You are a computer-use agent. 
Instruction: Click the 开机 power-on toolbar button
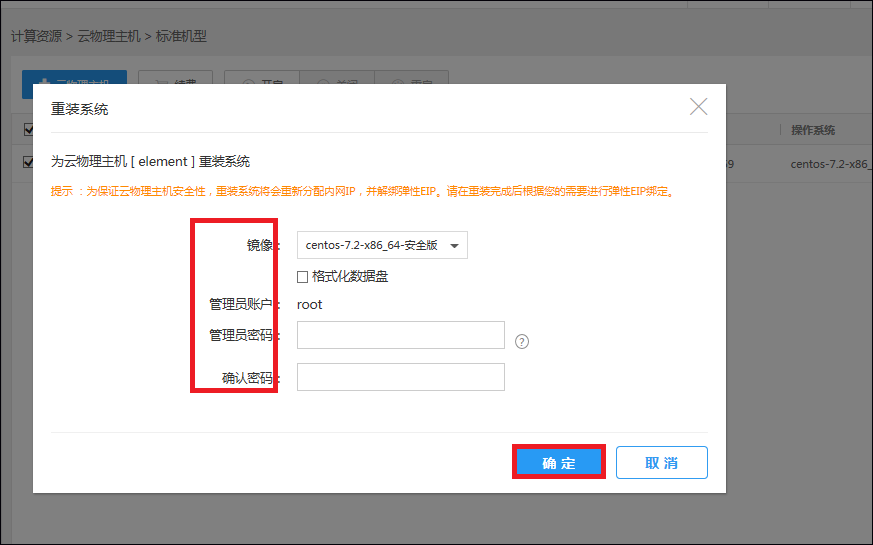[x=262, y=79]
